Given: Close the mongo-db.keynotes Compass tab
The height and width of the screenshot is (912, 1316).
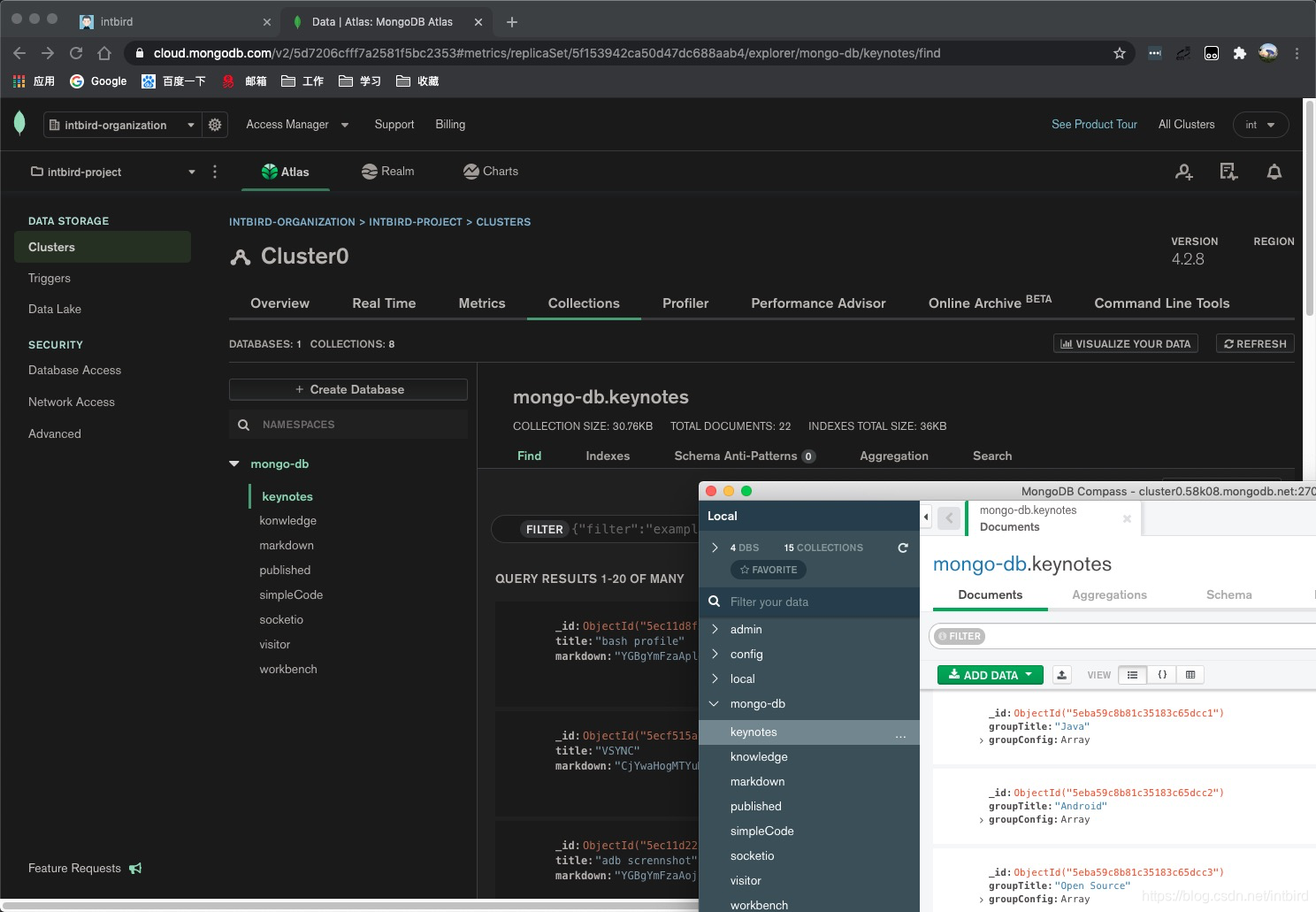Looking at the screenshot, I should [1127, 518].
